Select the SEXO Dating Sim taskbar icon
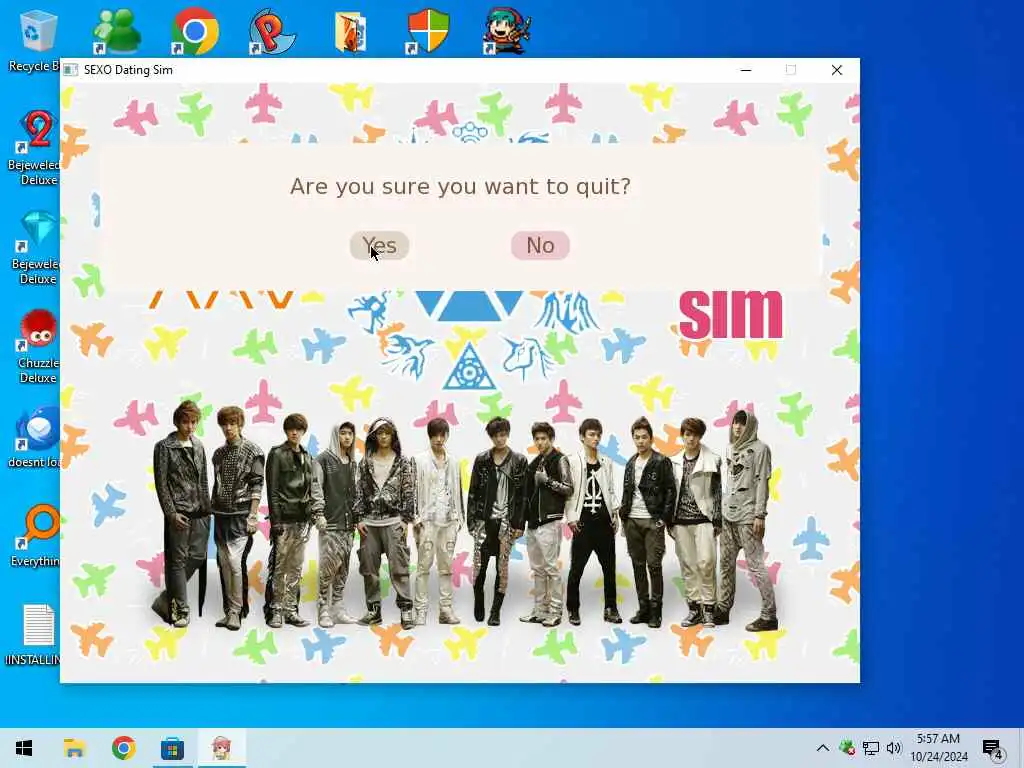The height and width of the screenshot is (768, 1024). tap(221, 748)
